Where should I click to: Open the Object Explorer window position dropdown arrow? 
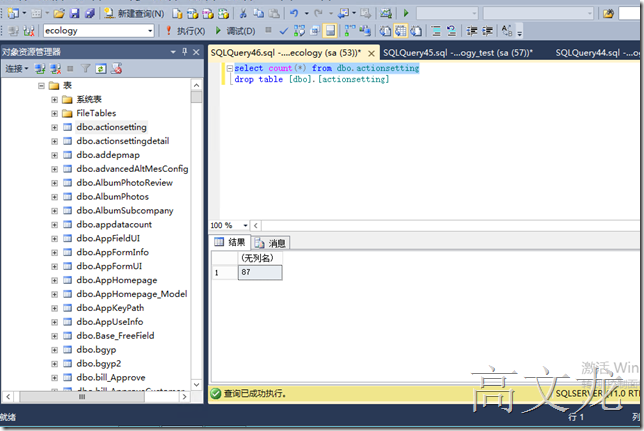(173, 52)
